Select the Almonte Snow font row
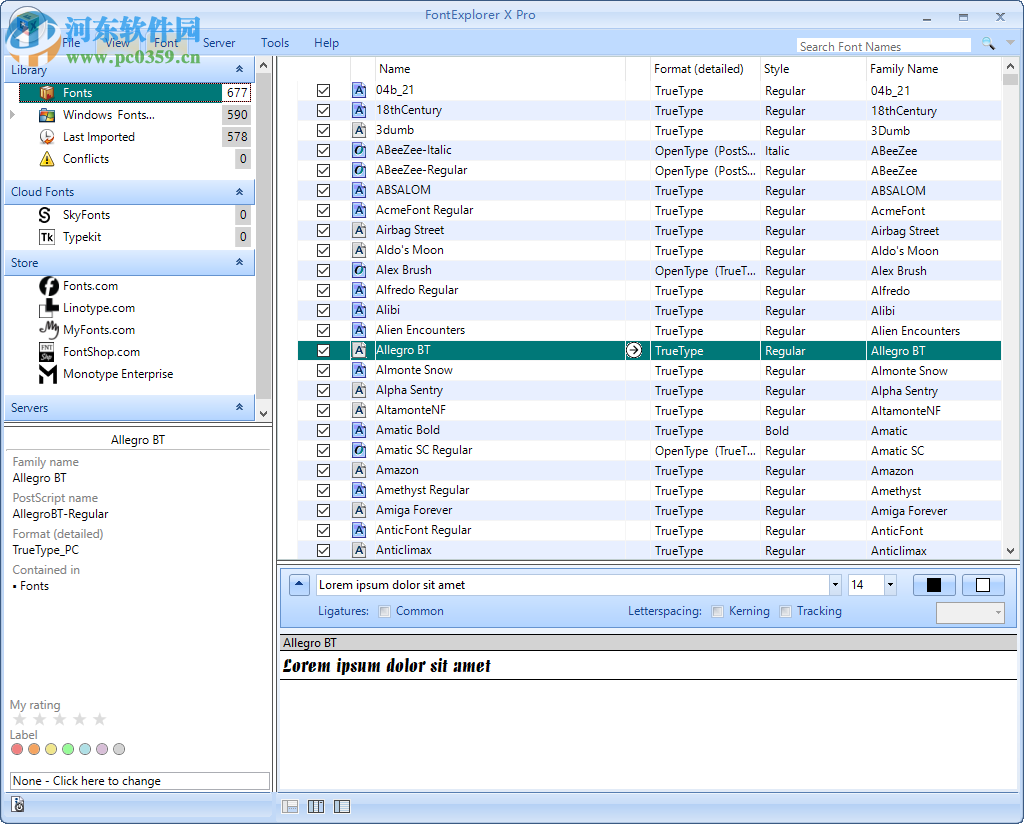 (649, 370)
